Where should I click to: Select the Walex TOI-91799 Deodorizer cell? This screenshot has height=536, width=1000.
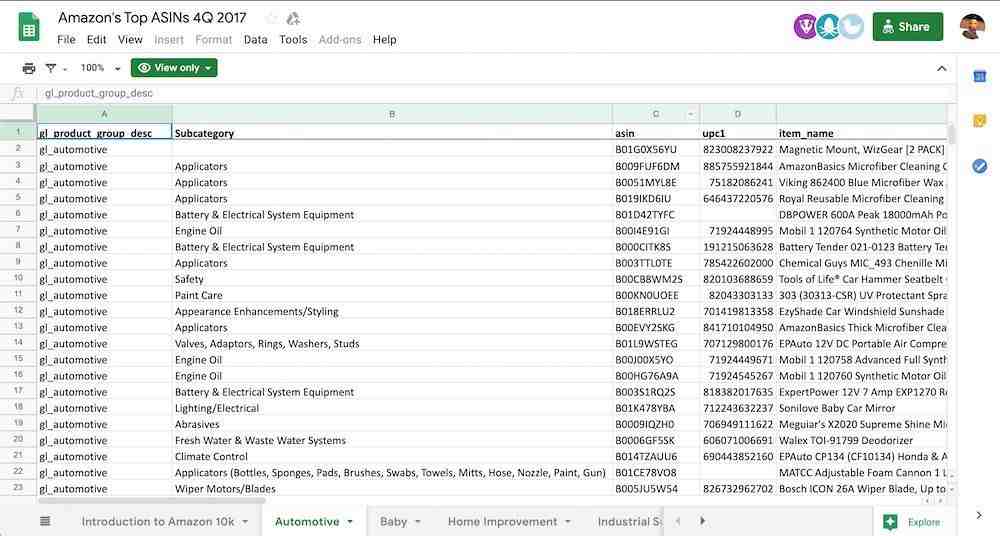click(x=862, y=440)
